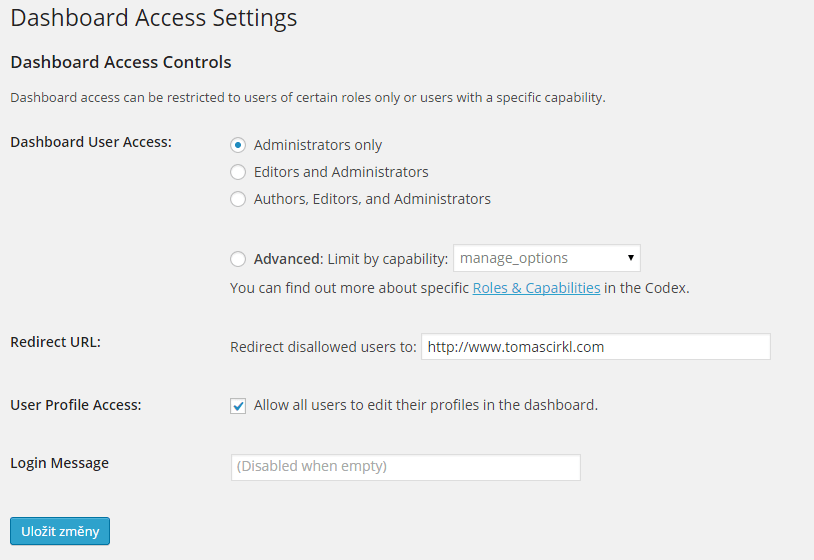Select Authors, Editors, and Administrators radio button
The height and width of the screenshot is (560, 814).
[238, 199]
